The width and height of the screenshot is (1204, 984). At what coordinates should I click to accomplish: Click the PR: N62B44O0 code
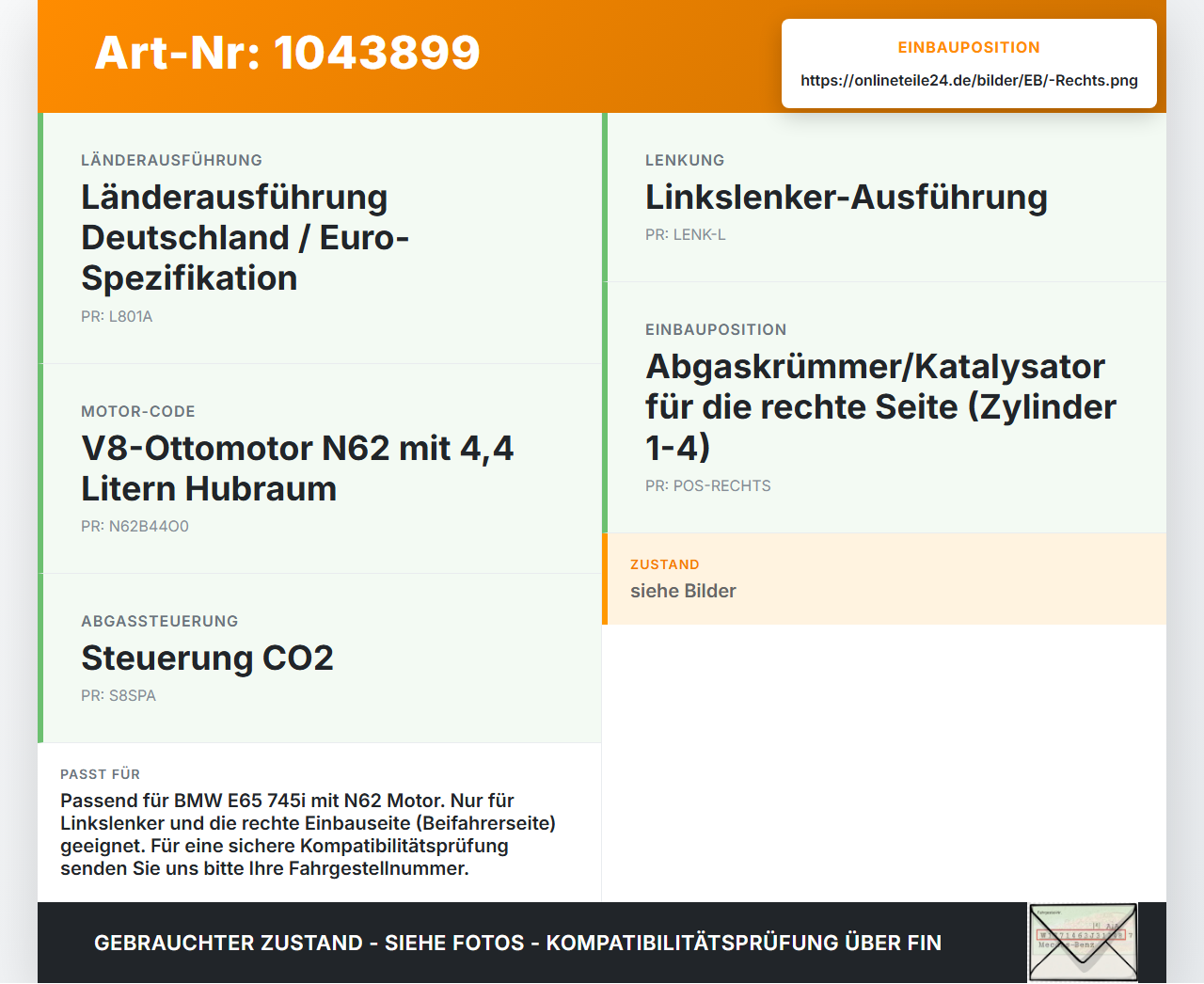(135, 526)
